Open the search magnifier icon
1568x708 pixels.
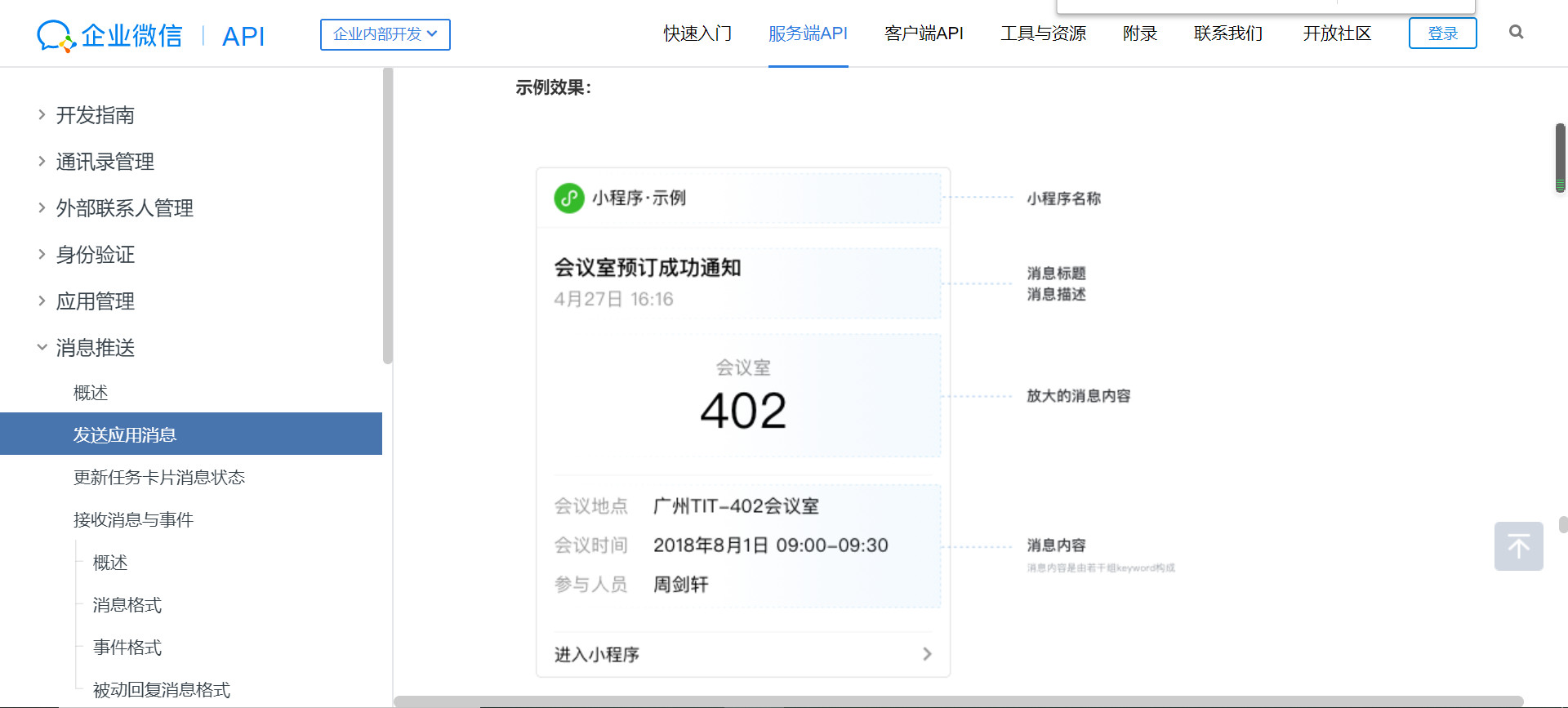[x=1517, y=32]
